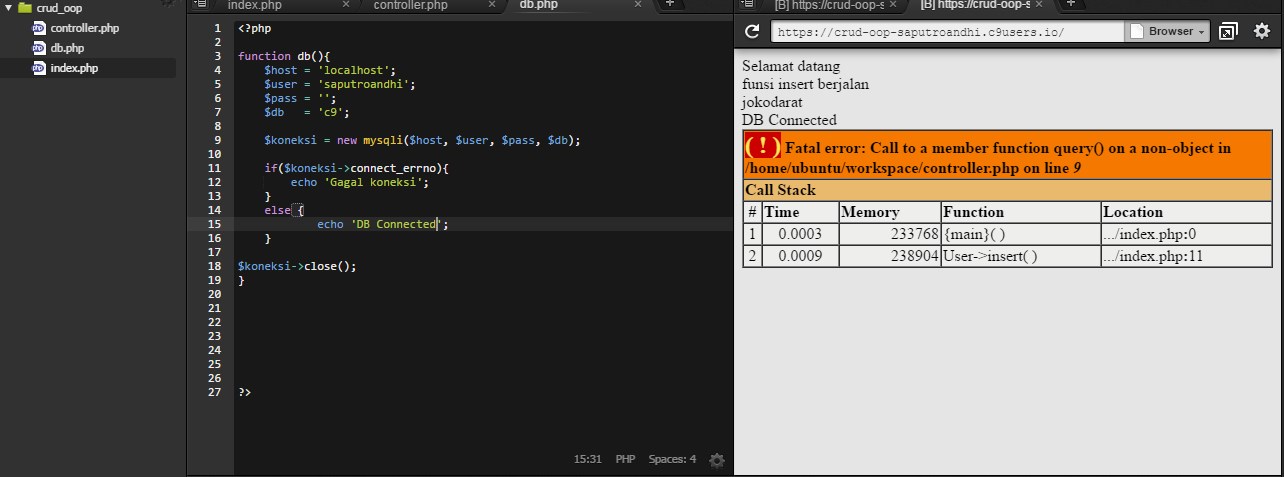
Task: Click the cursor position 15:31 indicator
Action: pos(587,460)
